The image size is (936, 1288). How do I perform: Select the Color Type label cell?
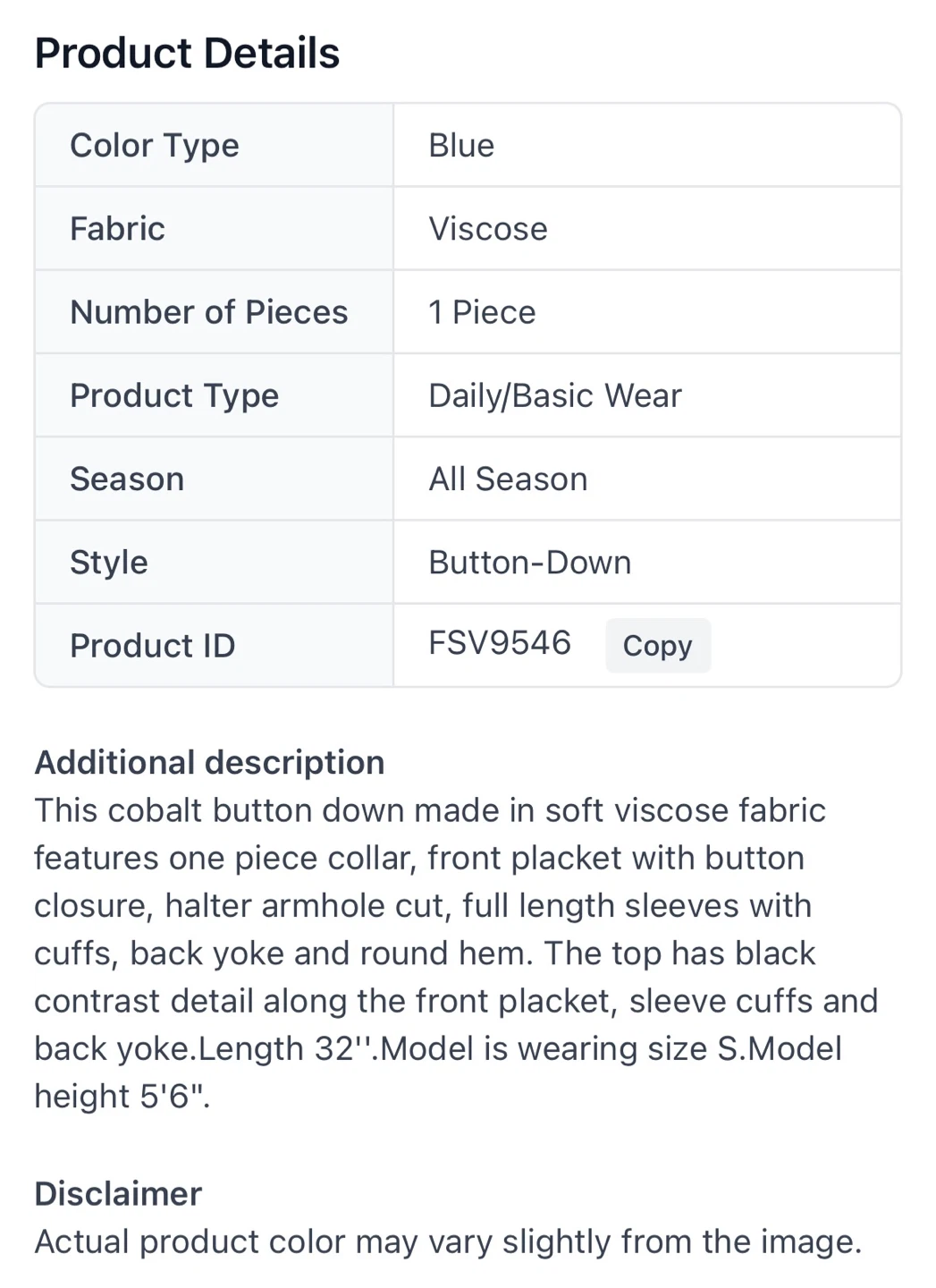pyautogui.click(x=214, y=145)
